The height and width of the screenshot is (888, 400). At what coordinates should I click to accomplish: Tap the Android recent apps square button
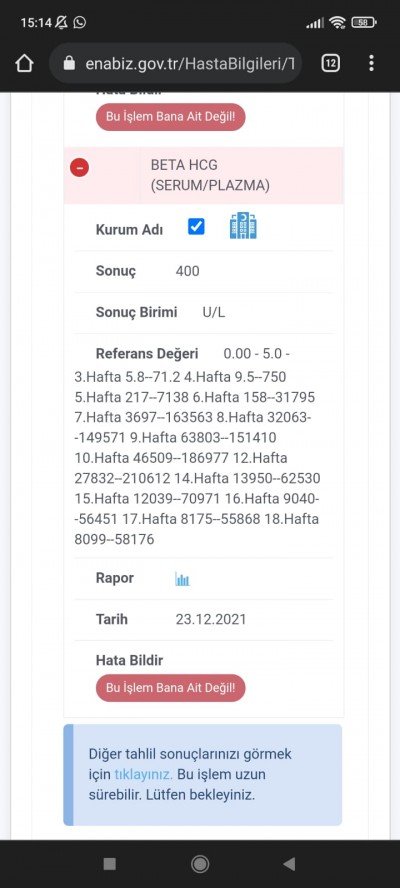[x=110, y=864]
